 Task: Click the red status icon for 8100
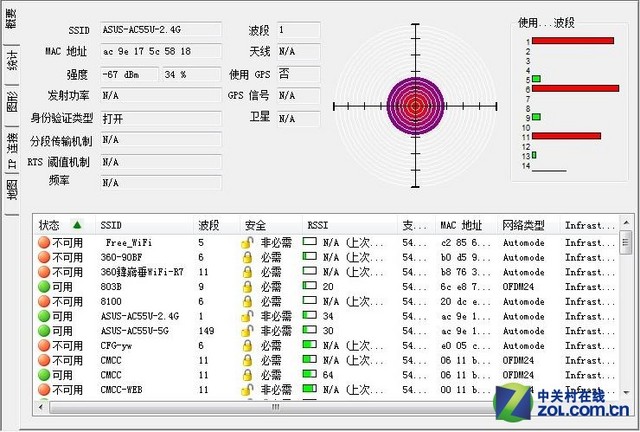point(44,301)
